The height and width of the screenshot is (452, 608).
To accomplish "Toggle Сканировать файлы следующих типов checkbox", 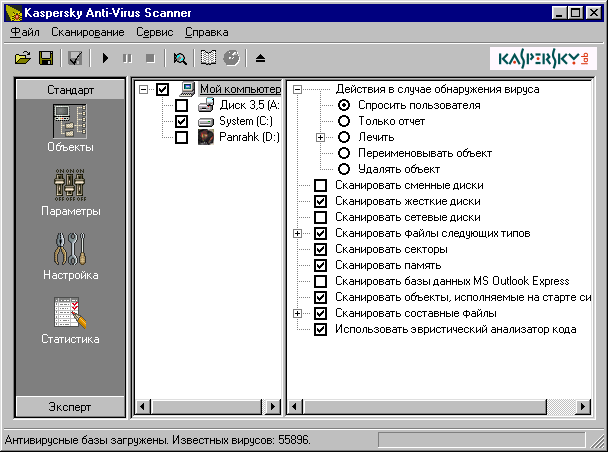I will coord(320,233).
